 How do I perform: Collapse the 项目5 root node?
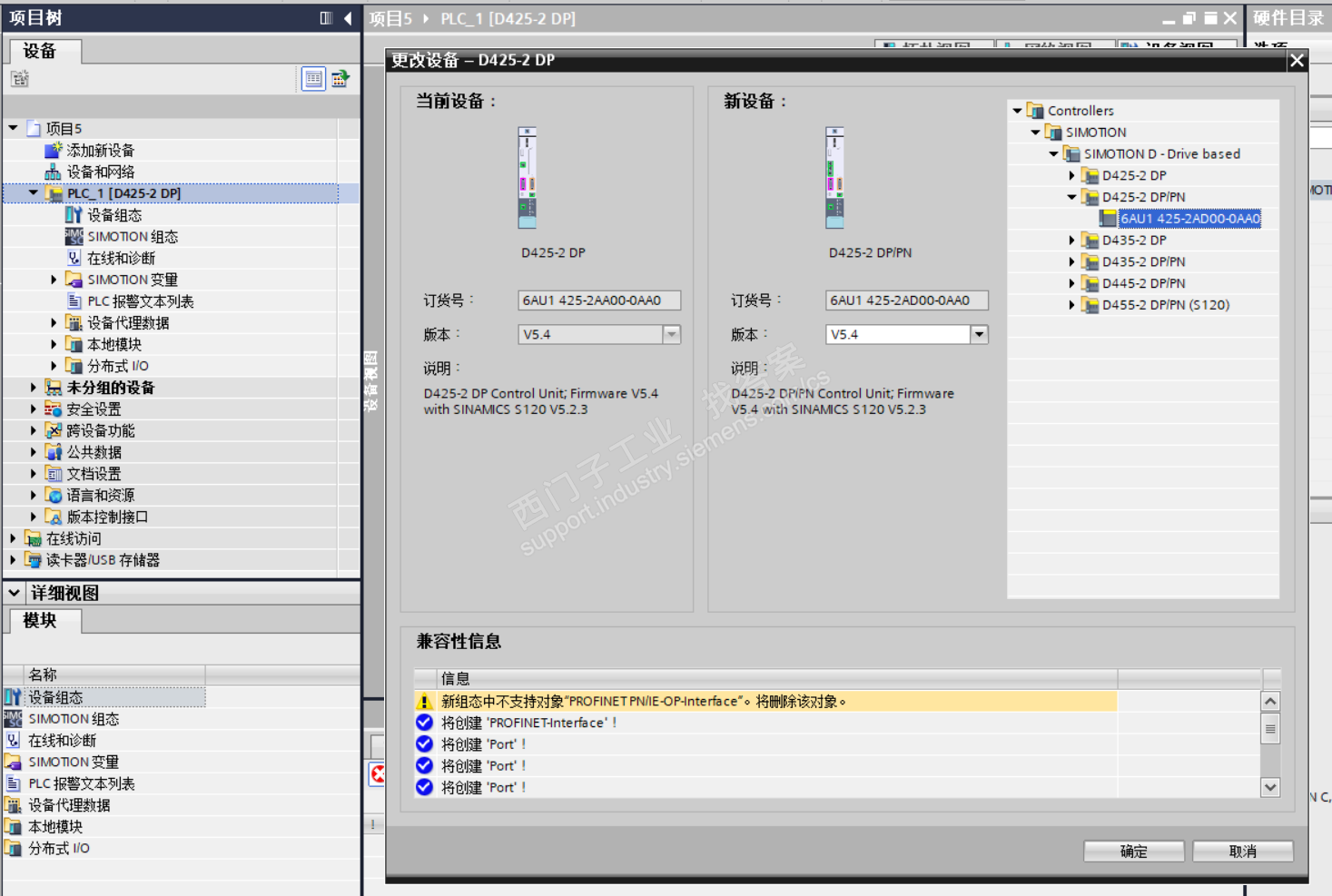coord(14,128)
